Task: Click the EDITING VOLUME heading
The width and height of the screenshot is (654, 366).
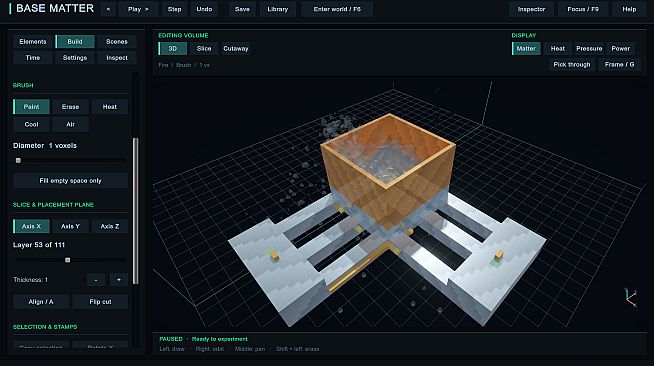Action: [x=183, y=35]
